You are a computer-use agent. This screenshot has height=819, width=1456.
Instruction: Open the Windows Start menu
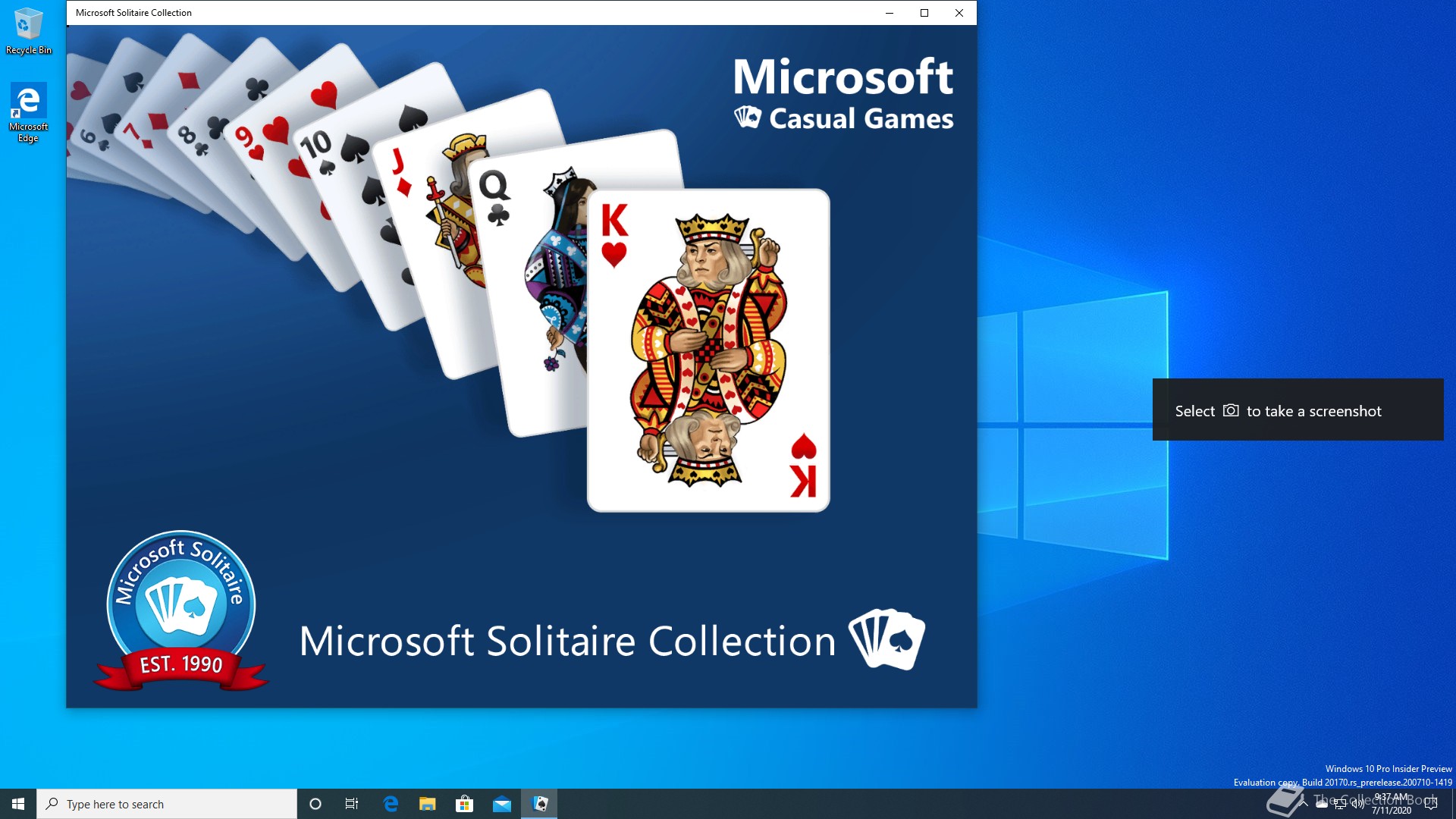tap(18, 804)
